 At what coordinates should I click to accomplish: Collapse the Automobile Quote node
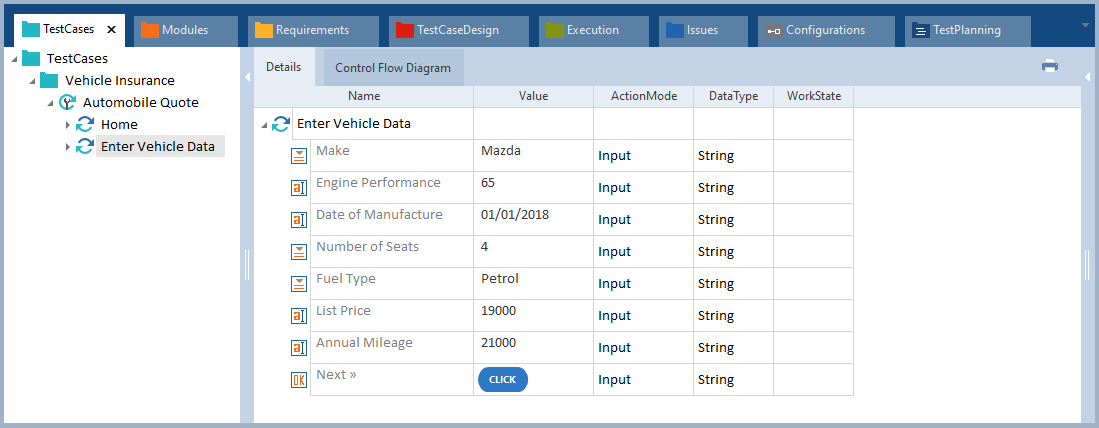(x=50, y=103)
